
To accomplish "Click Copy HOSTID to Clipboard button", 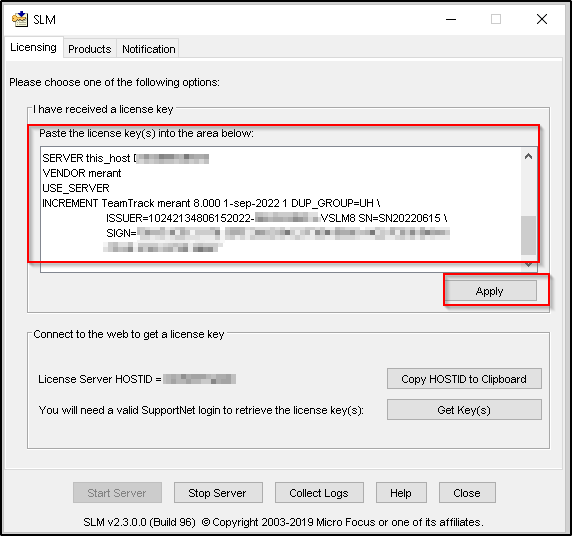I will point(464,379).
